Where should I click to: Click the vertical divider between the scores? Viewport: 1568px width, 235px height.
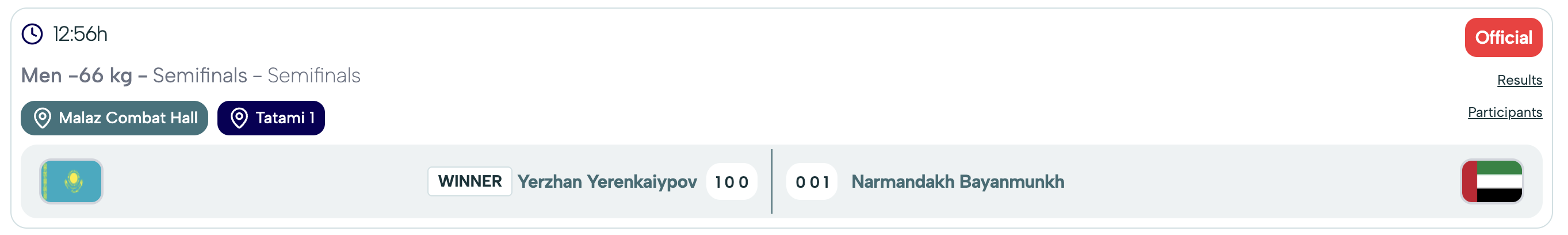coord(772,181)
